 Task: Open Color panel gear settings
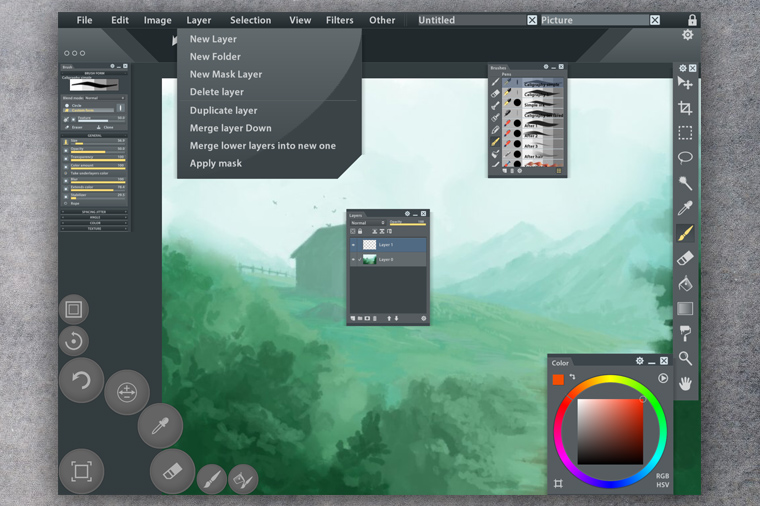click(639, 361)
